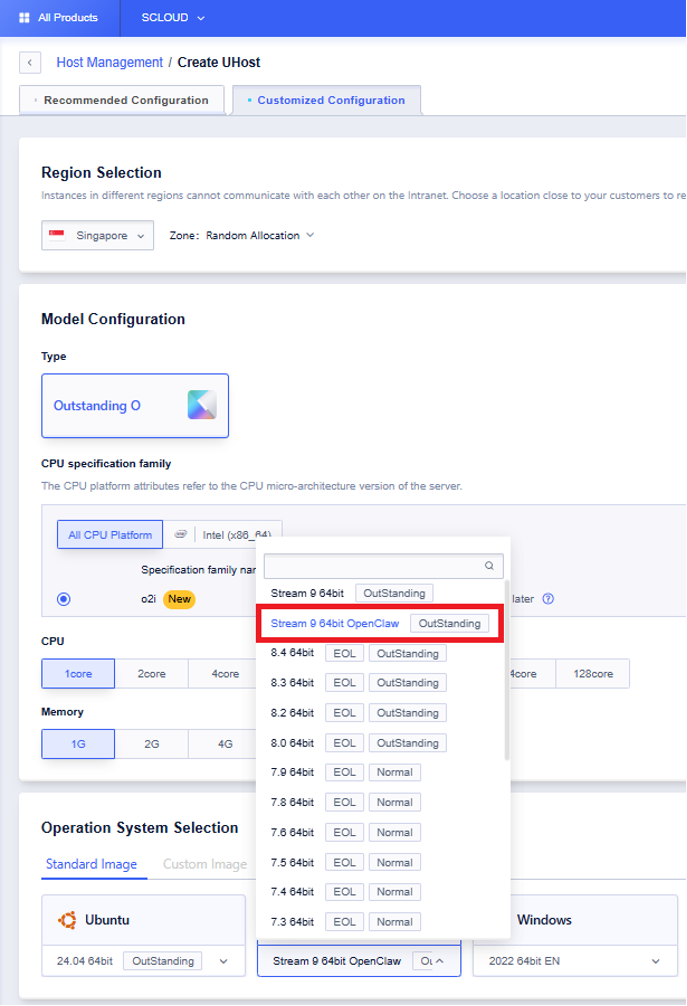Open the Ubuntu 24.04 64bit version dropdown
Screen dimensions: 687x1006
click(x=224, y=961)
